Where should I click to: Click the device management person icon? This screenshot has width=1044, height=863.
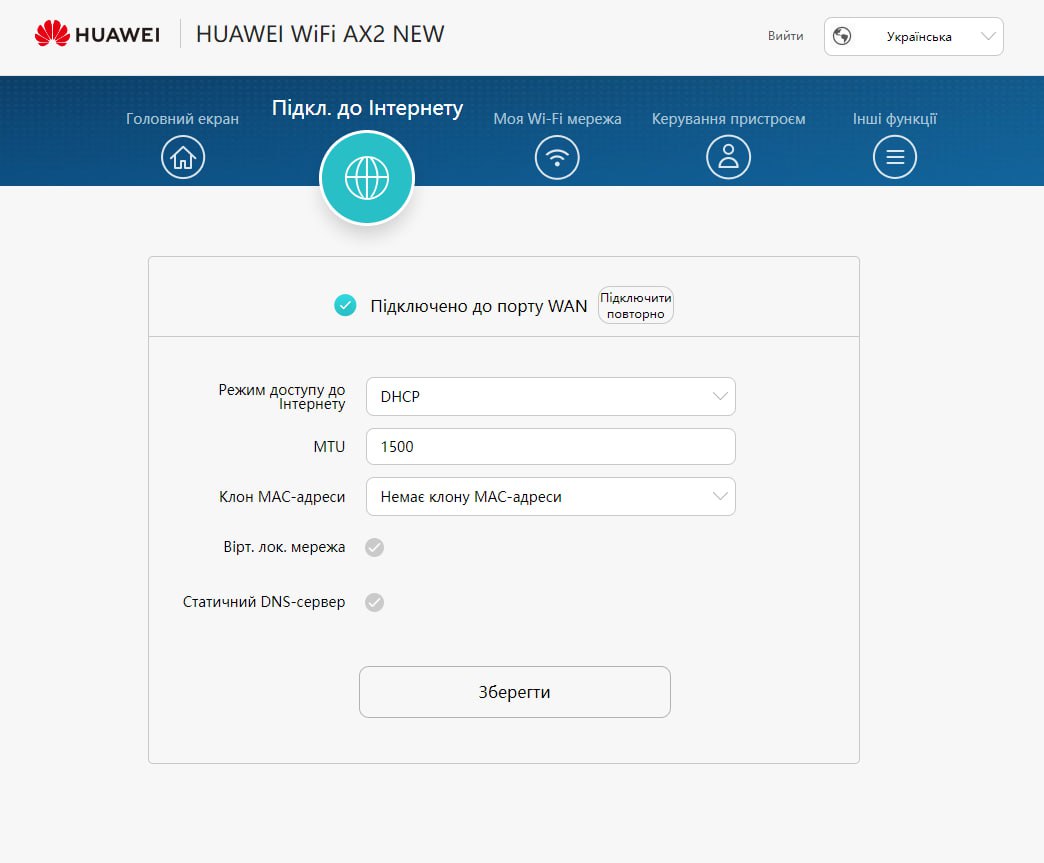pos(728,157)
